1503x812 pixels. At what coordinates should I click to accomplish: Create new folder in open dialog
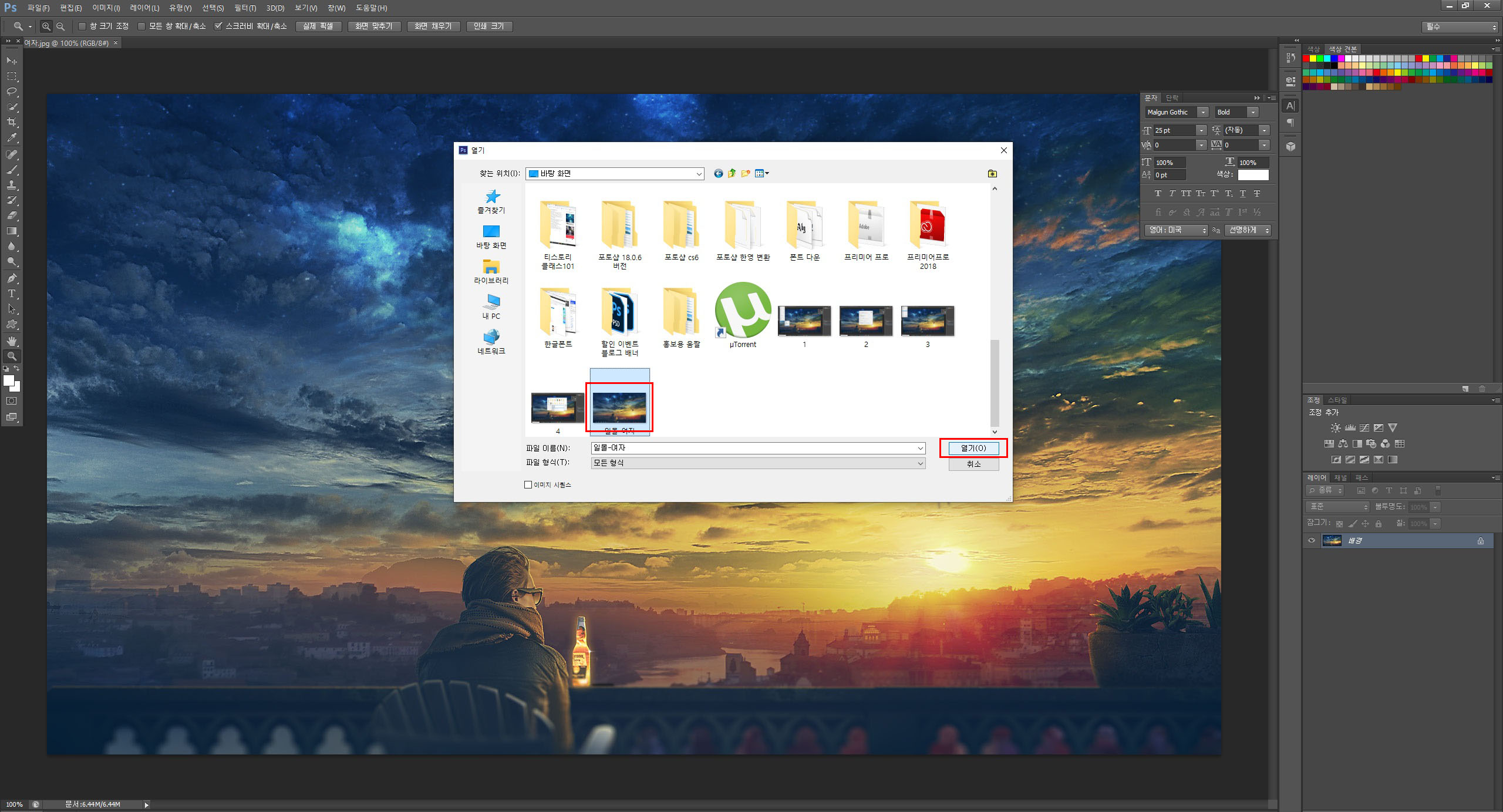pos(746,173)
